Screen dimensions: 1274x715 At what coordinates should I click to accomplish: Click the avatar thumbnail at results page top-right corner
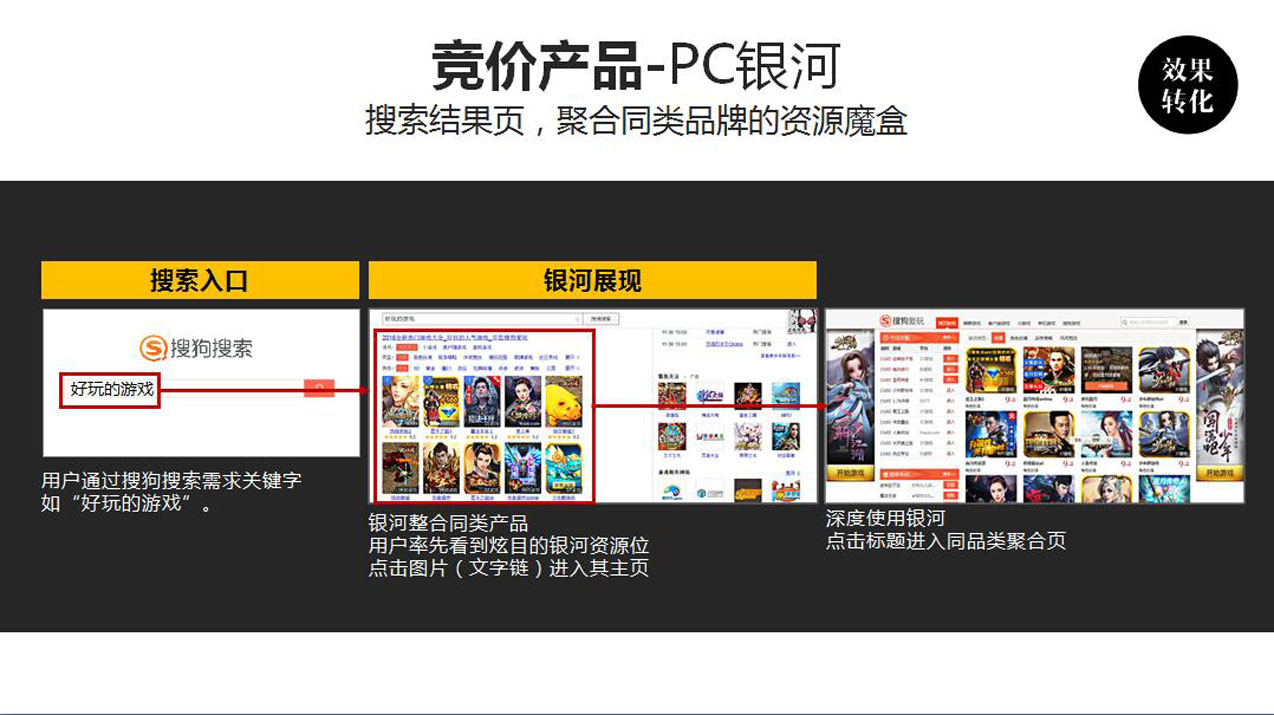(x=802, y=320)
